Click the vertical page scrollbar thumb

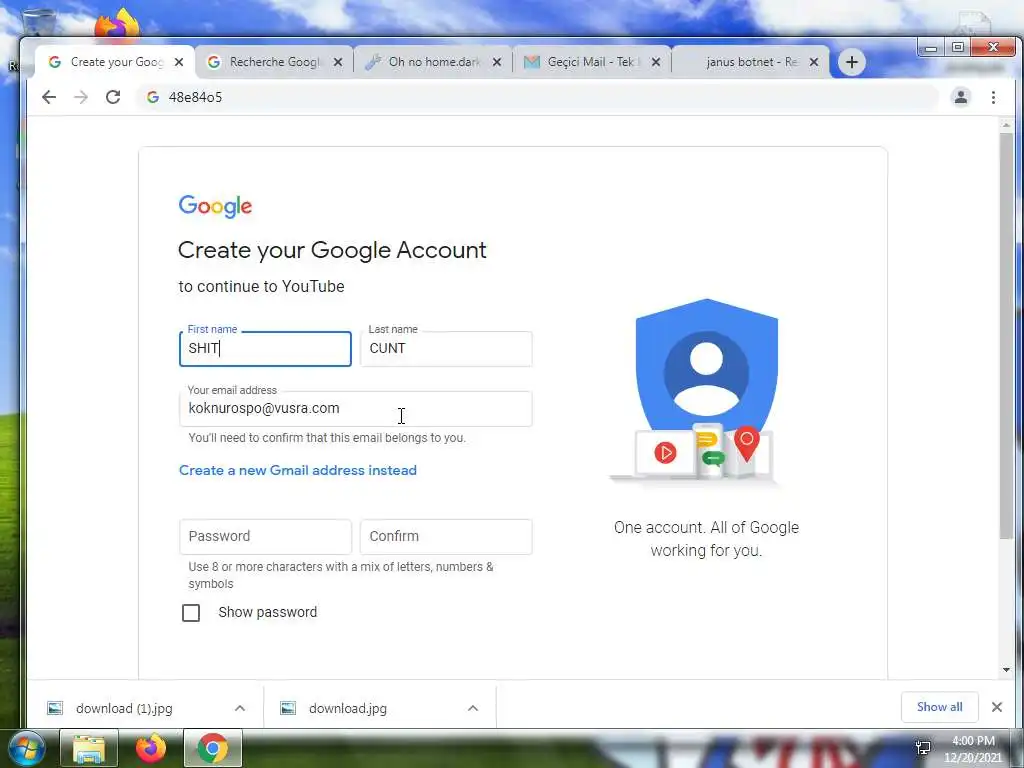point(1006,336)
